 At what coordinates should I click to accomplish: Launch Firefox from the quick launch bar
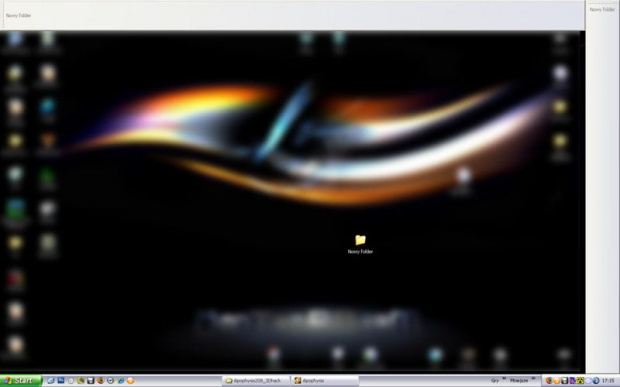(x=100, y=380)
